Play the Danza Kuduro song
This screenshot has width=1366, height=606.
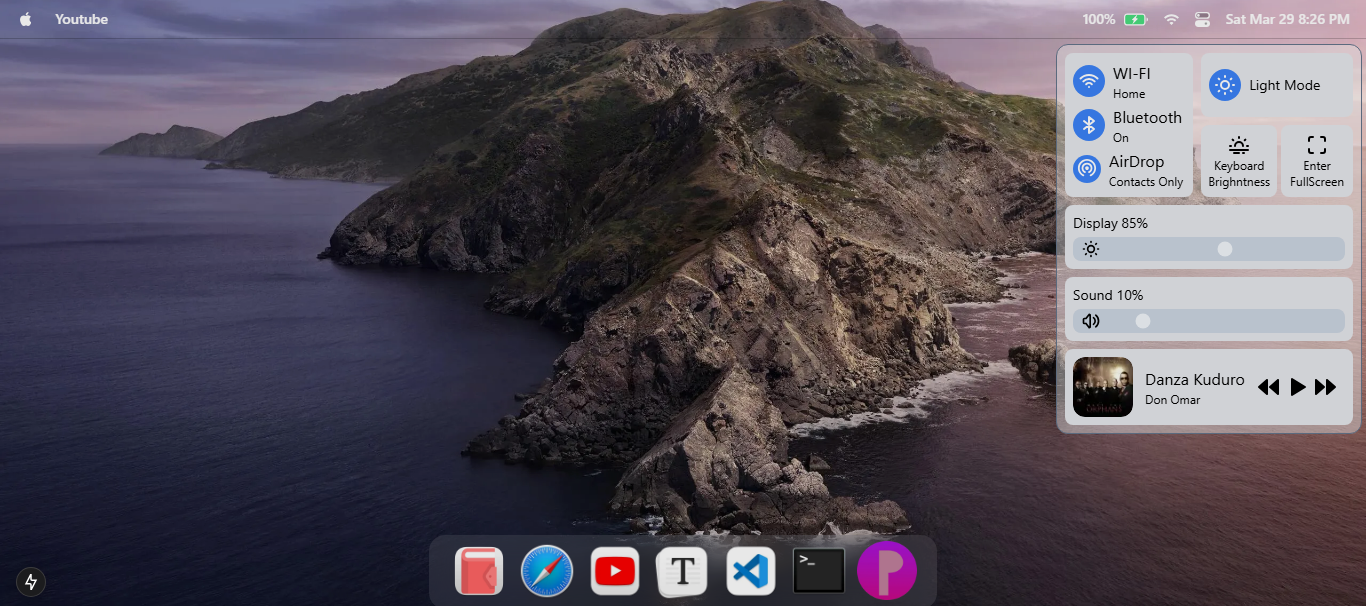tap(1298, 387)
